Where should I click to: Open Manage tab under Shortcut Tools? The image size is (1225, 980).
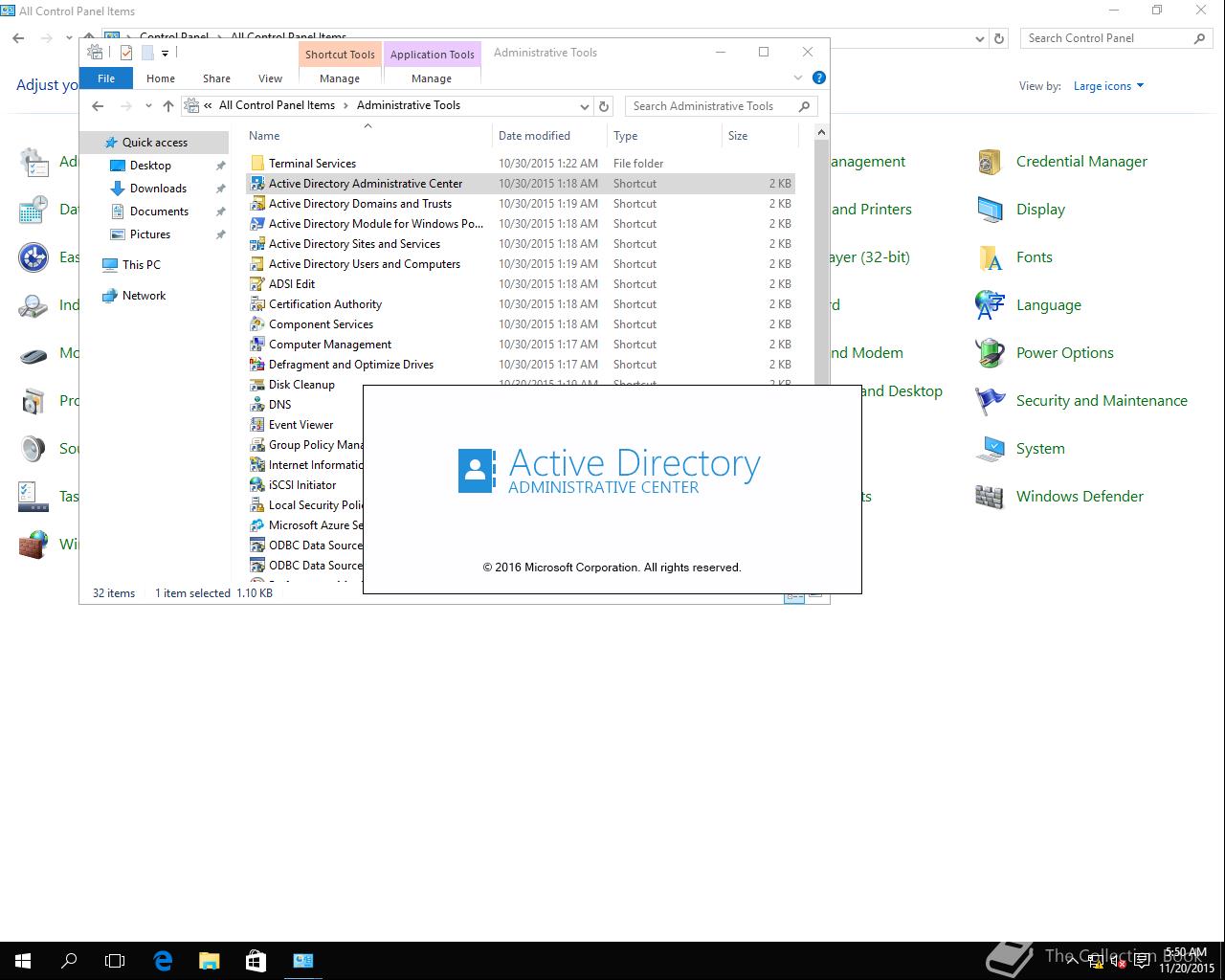pos(340,78)
